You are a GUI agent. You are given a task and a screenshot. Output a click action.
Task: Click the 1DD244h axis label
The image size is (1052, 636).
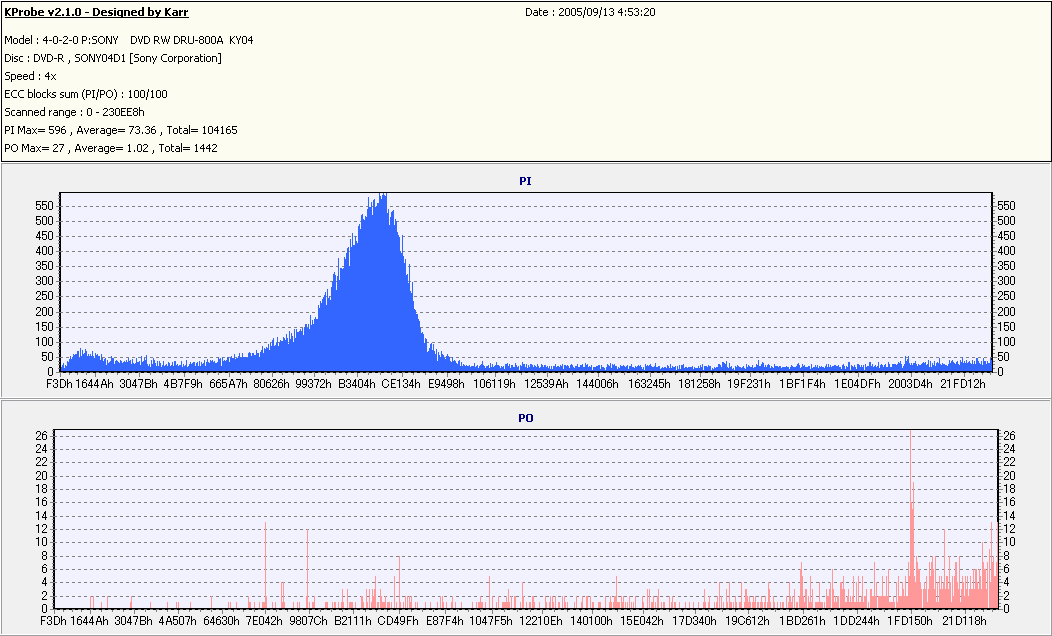(x=857, y=621)
